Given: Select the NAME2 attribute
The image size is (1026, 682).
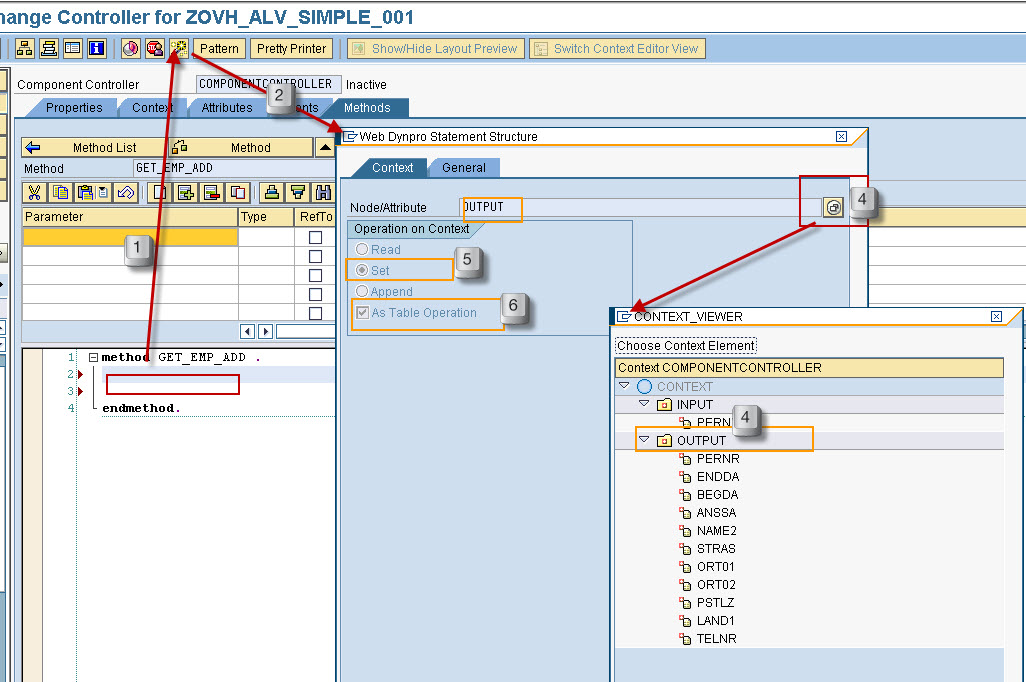Looking at the screenshot, I should [x=716, y=531].
